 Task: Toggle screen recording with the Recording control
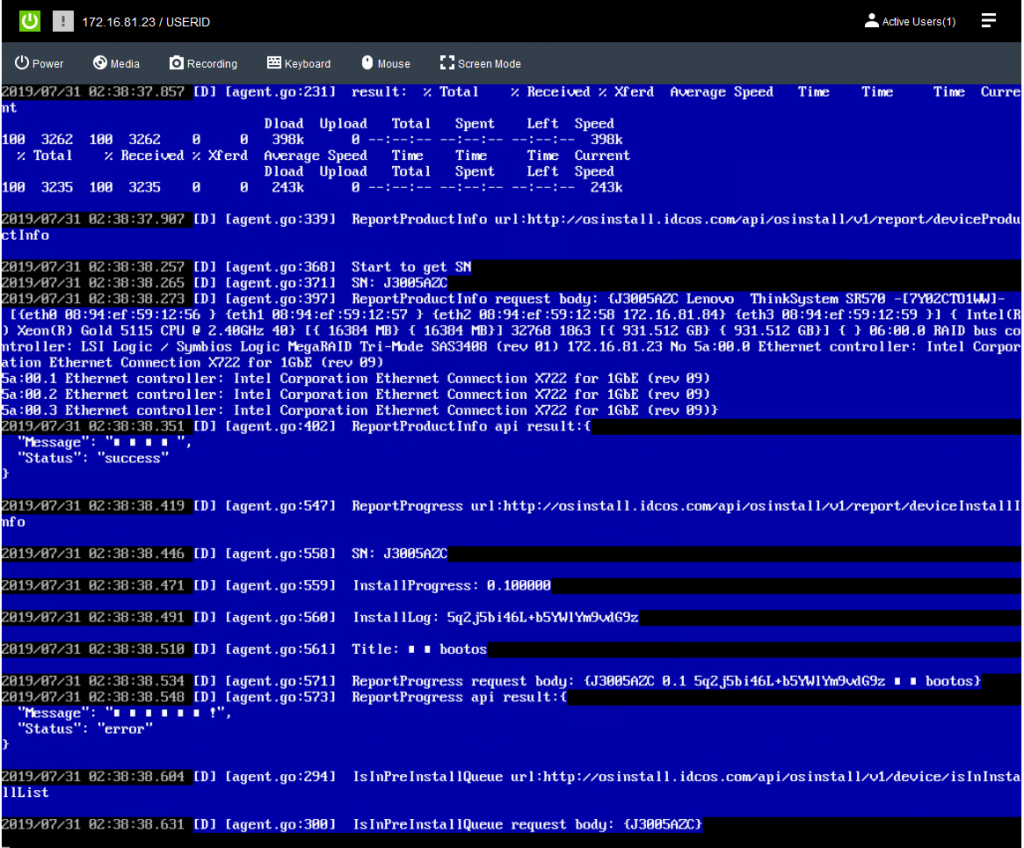pyautogui.click(x=203, y=62)
